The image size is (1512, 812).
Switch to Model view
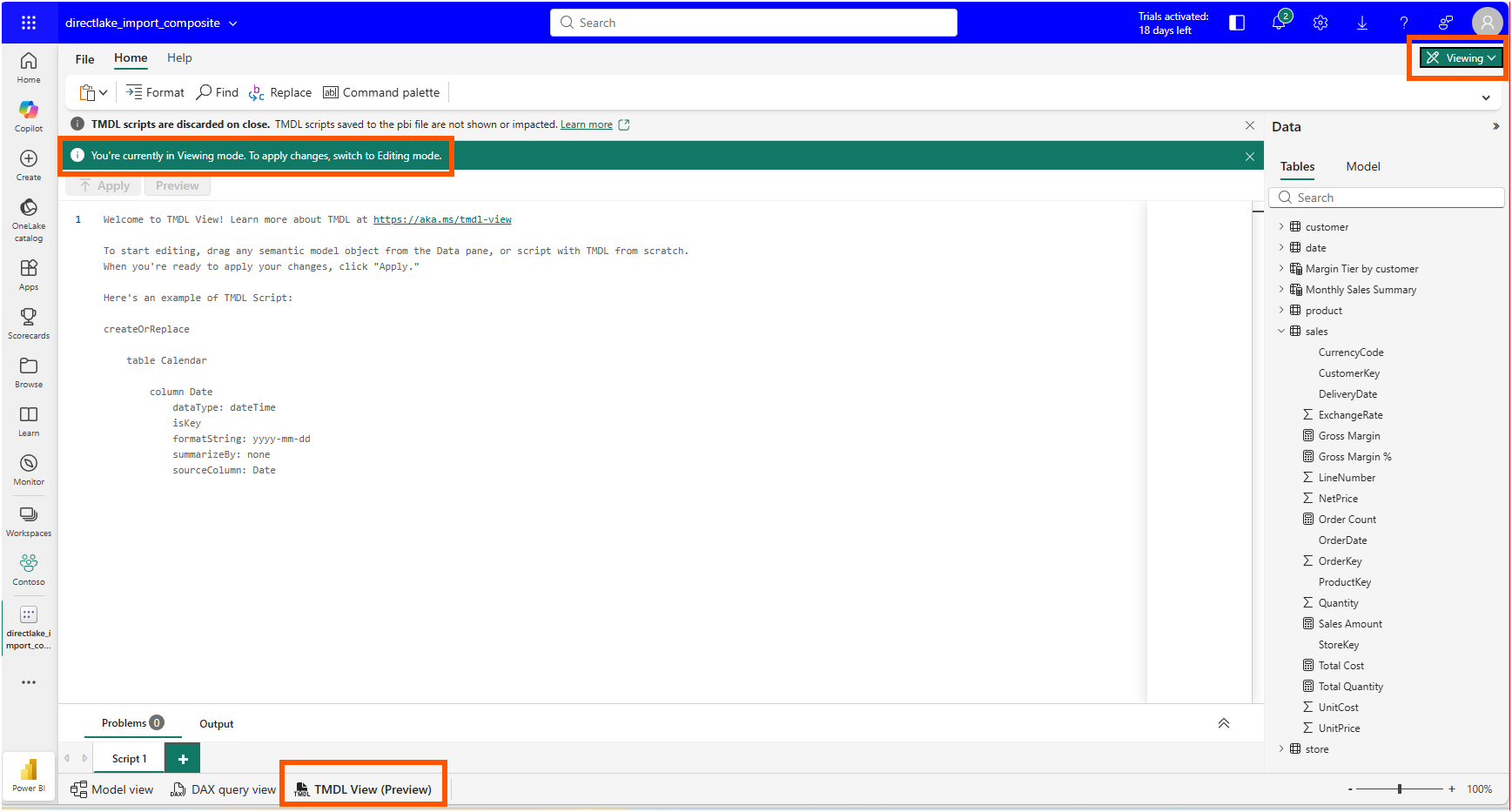click(x=111, y=789)
